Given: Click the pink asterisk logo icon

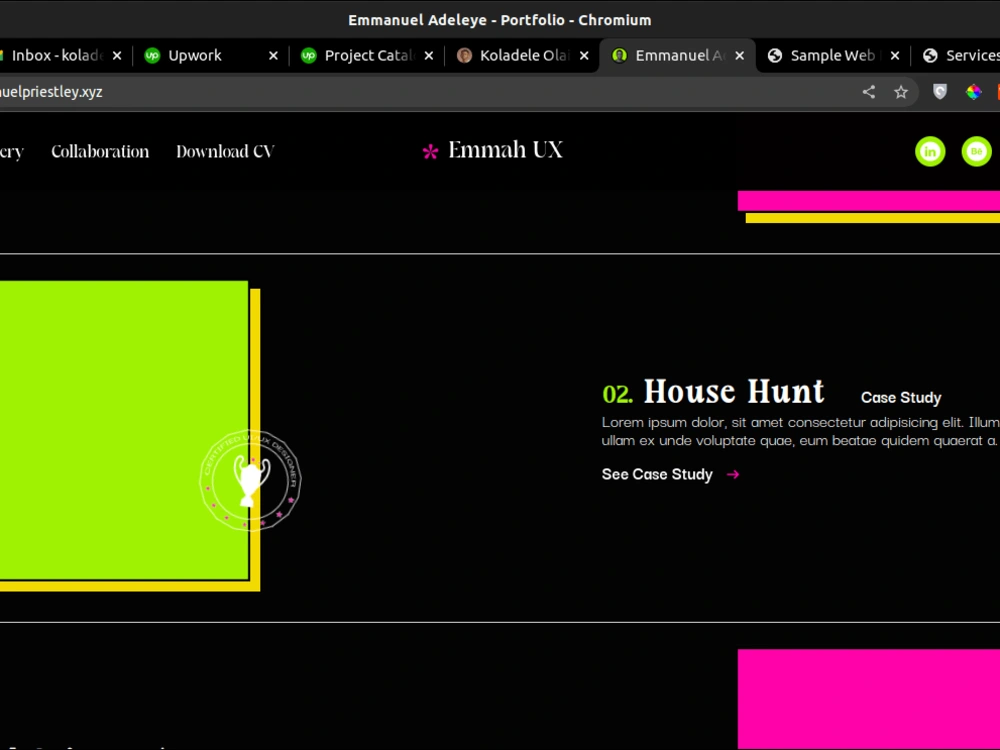Looking at the screenshot, I should (x=430, y=152).
